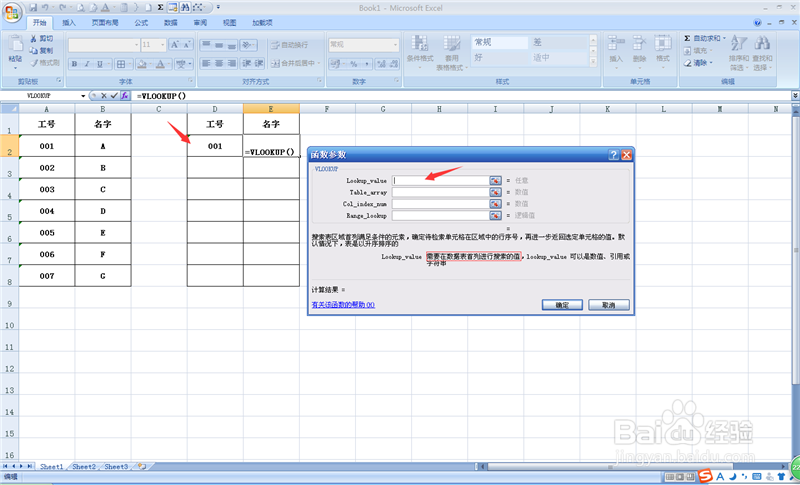Click the confirm checkmark in formula bar
This screenshot has width=800, height=485.
click(x=114, y=96)
